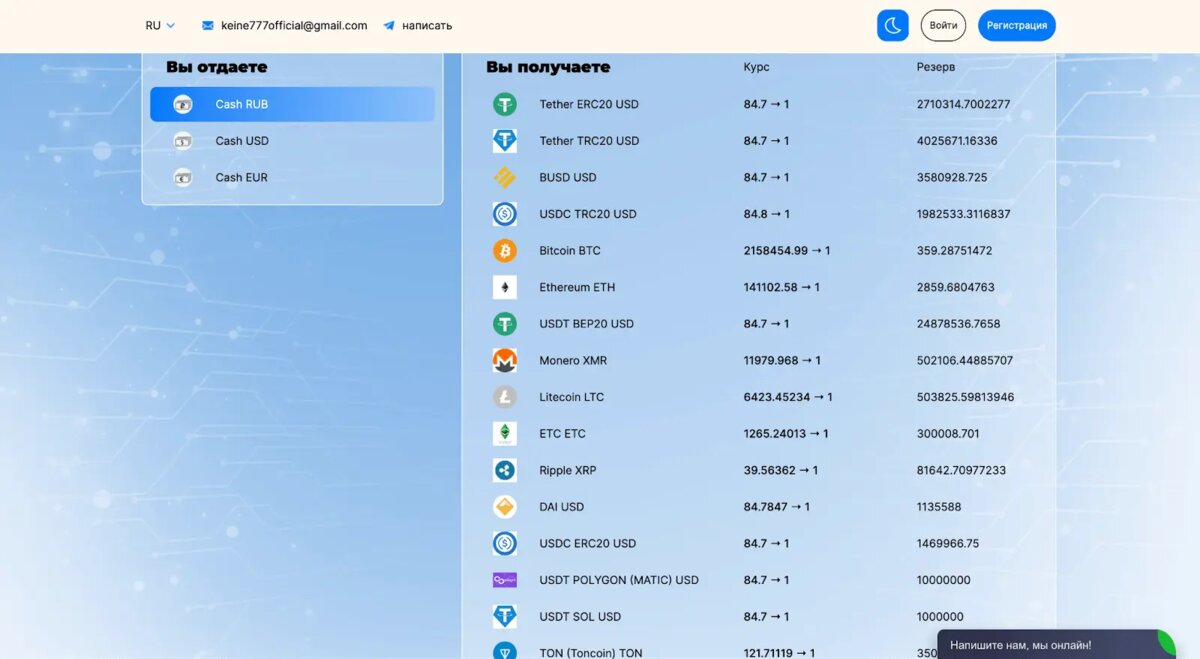Click the Регистрация button

1016,26
